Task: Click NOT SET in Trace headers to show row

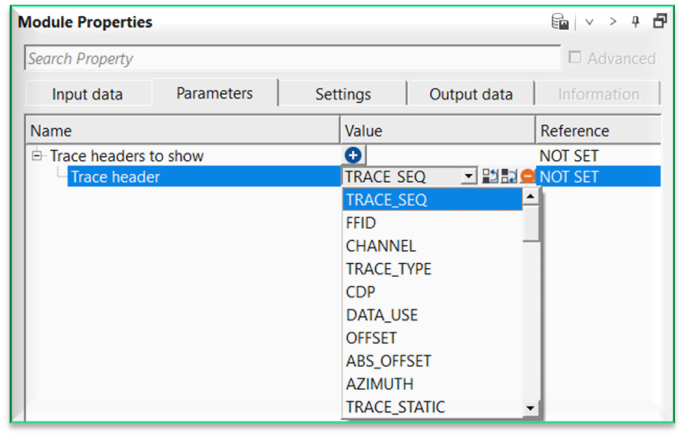Action: (569, 156)
